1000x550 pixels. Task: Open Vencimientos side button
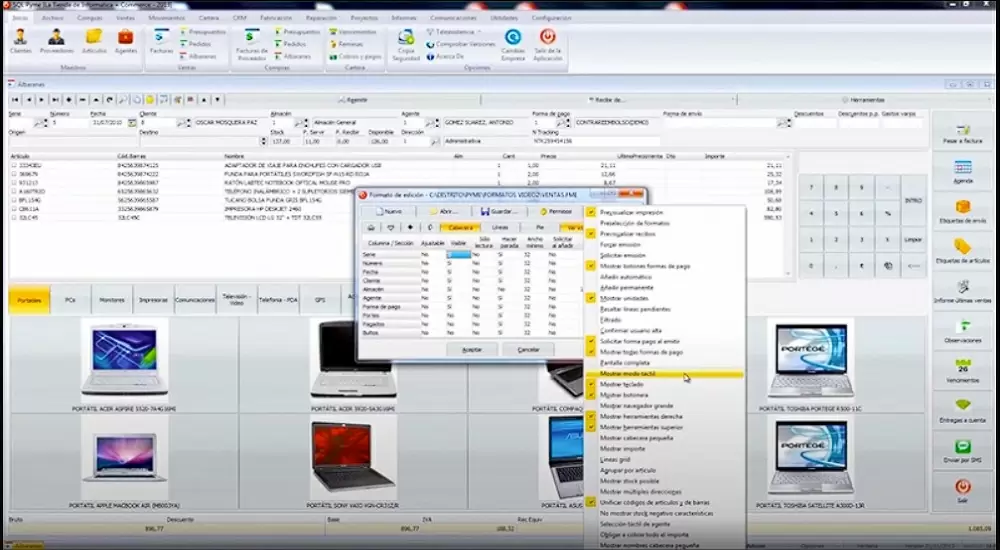pyautogui.click(x=963, y=371)
